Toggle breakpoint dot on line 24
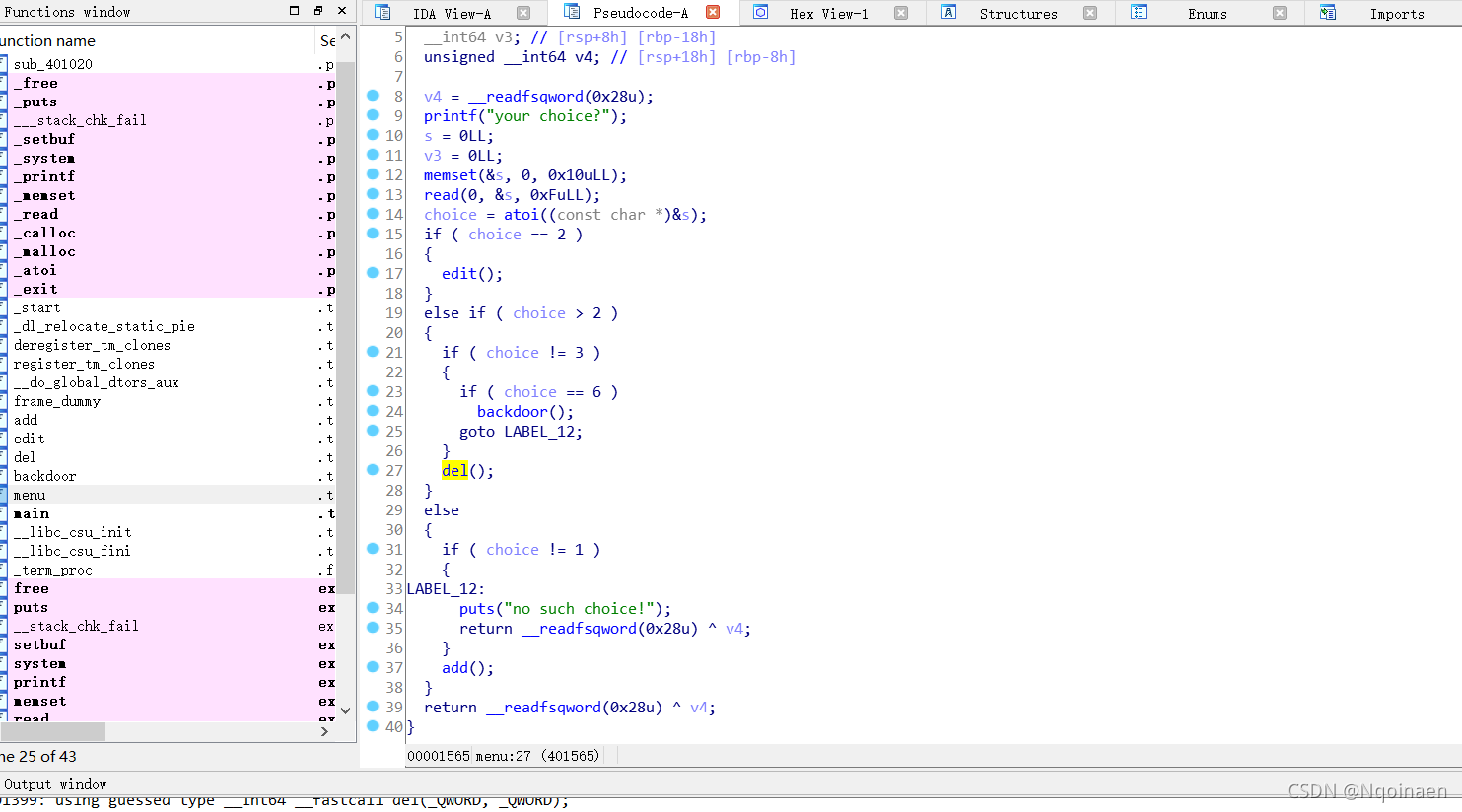The height and width of the screenshot is (812, 1462). click(373, 411)
